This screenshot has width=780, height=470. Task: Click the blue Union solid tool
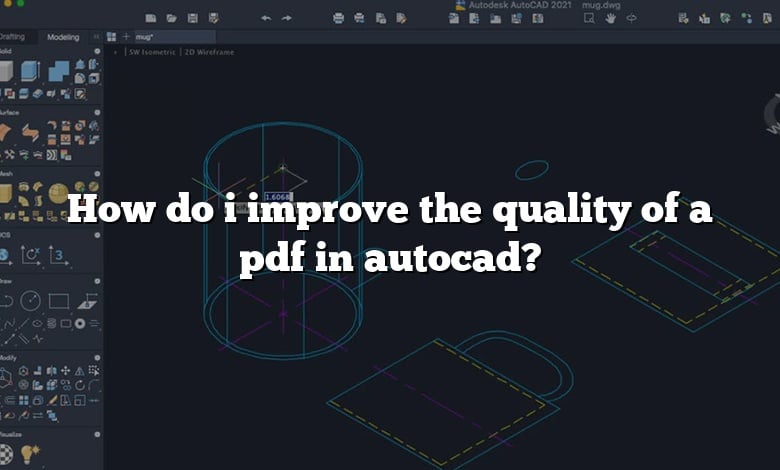coord(59,71)
